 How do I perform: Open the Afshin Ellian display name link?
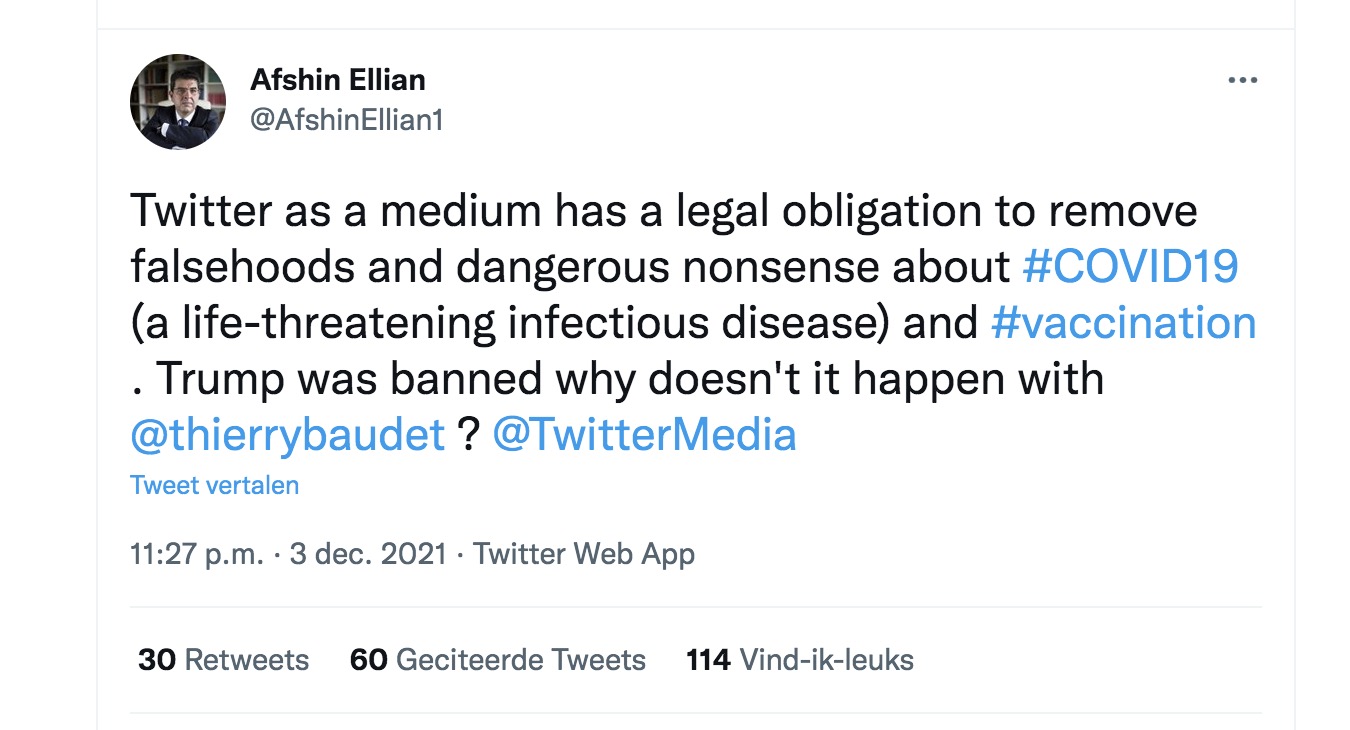pyautogui.click(x=338, y=80)
